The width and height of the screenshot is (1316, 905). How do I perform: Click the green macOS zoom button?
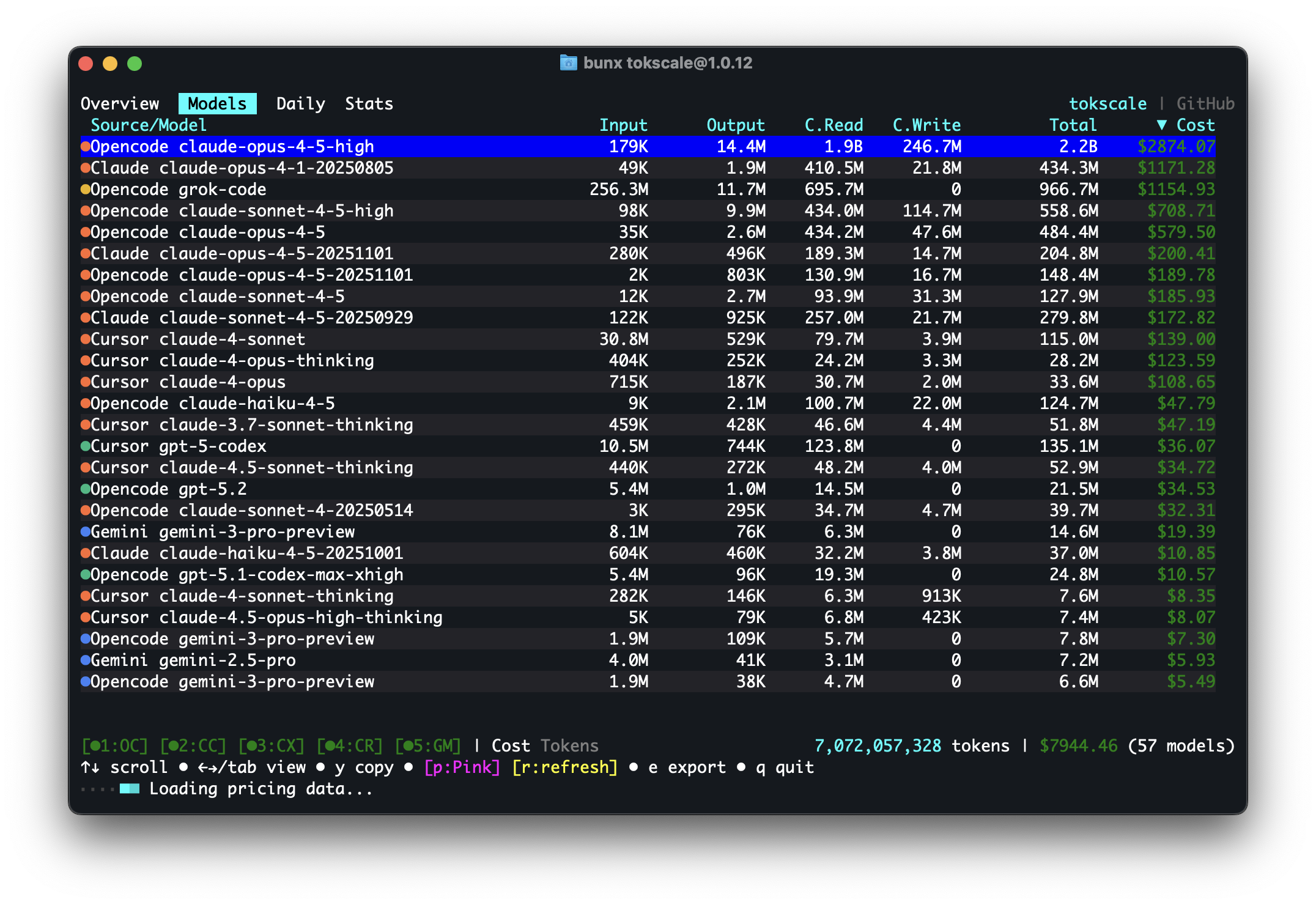point(135,64)
